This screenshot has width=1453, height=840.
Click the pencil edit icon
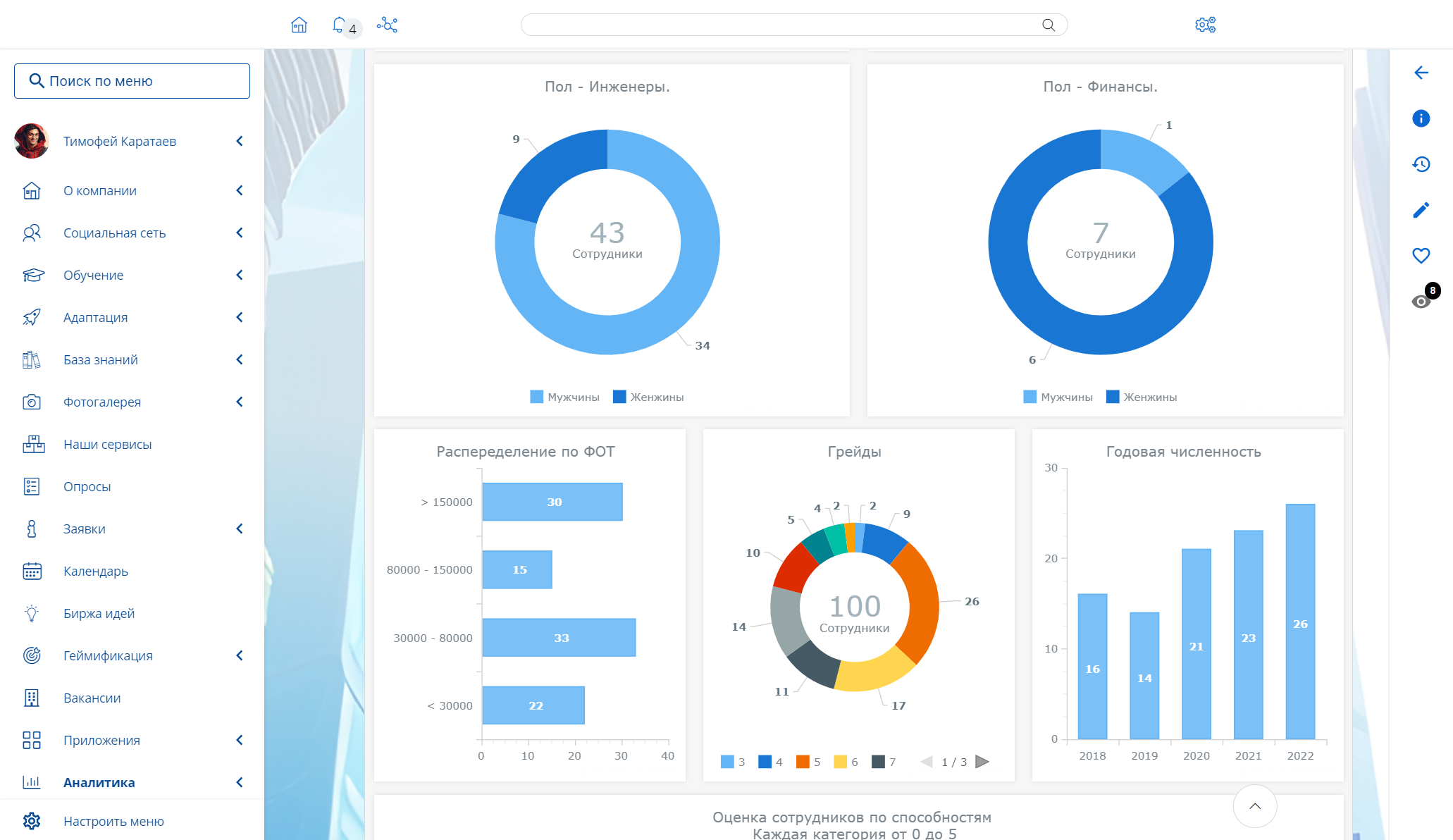[x=1421, y=210]
